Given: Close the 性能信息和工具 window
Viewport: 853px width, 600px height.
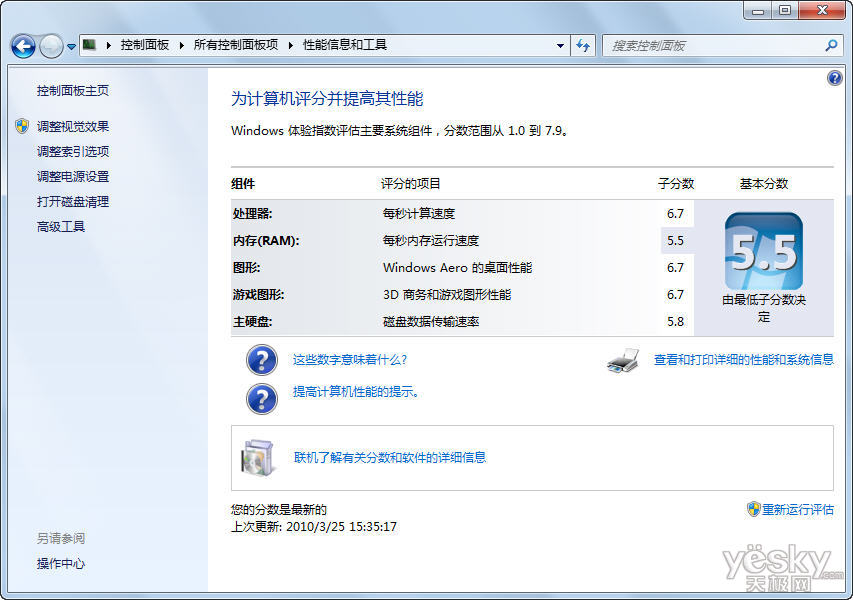Looking at the screenshot, I should (x=823, y=10).
